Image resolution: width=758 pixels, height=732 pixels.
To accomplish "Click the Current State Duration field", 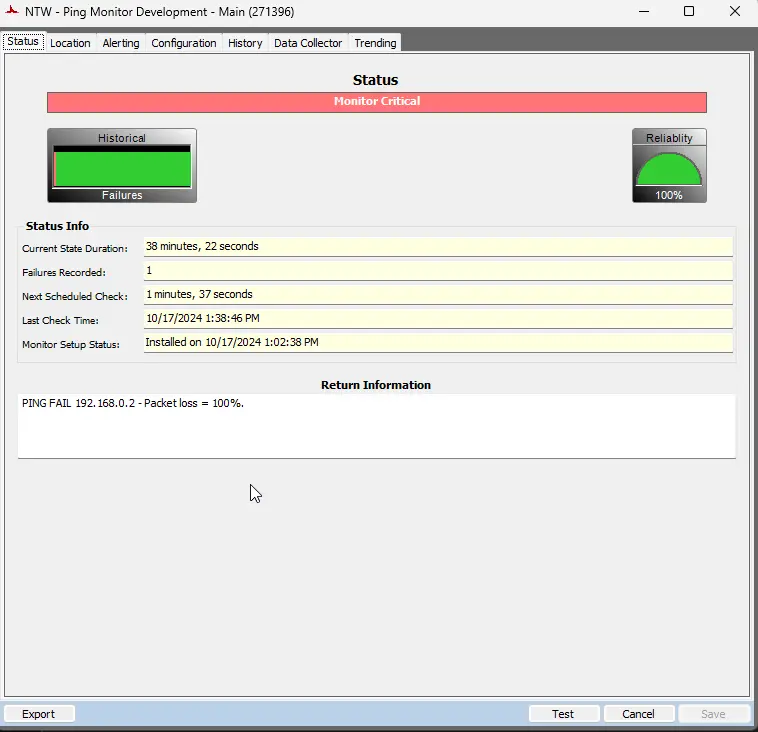I will click(438, 247).
